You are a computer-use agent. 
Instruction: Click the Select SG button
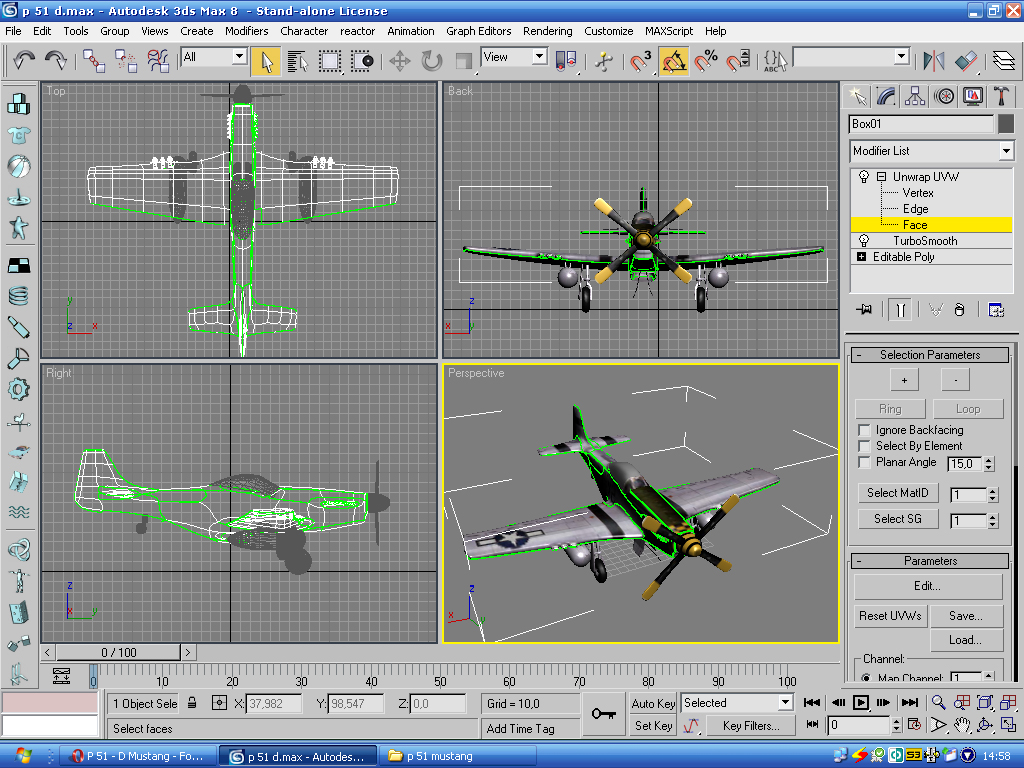point(897,519)
